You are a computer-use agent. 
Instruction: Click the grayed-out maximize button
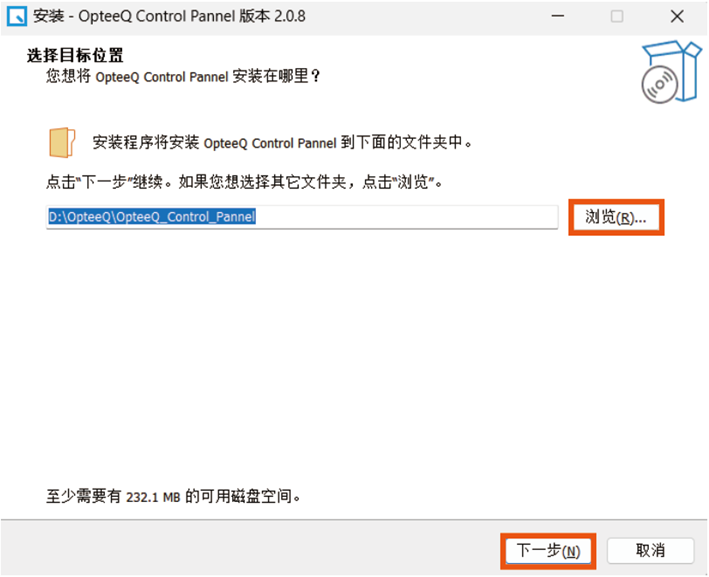617,17
